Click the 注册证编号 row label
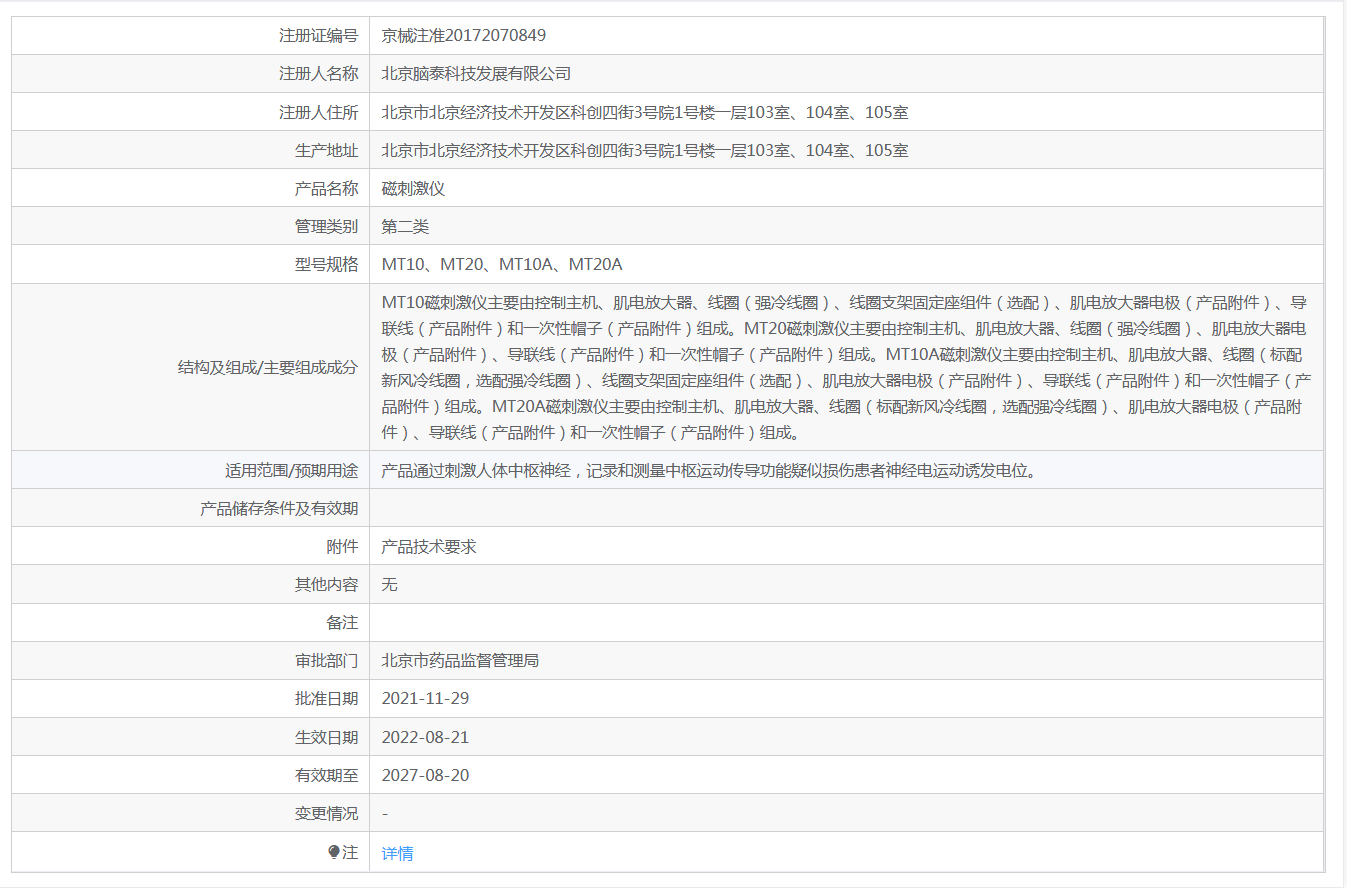1347x888 pixels. click(x=318, y=36)
